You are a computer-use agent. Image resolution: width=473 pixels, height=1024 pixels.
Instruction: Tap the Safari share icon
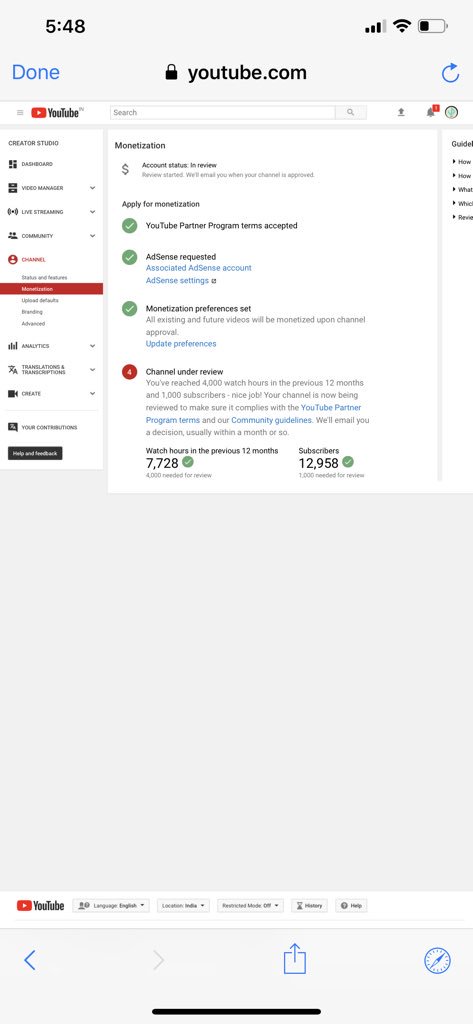pos(295,959)
